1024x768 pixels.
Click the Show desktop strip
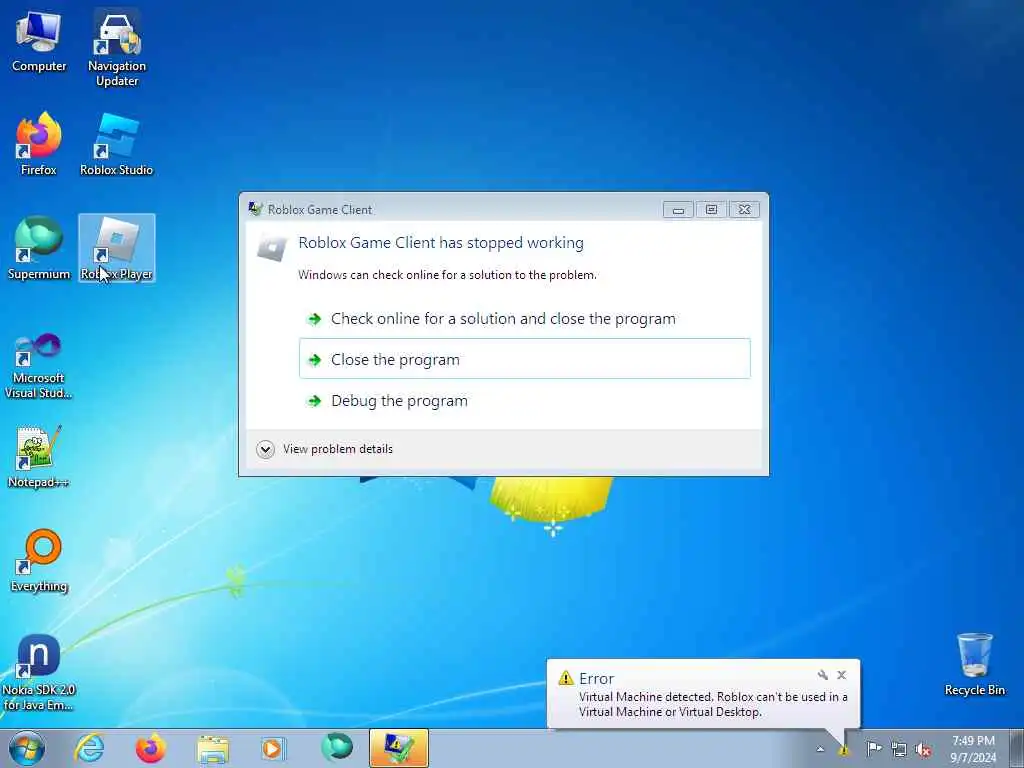click(1016, 748)
